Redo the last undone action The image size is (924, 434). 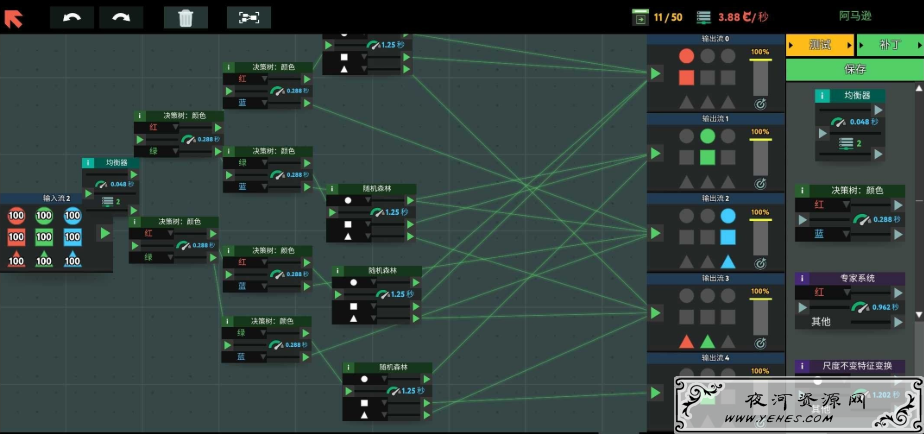(x=121, y=18)
